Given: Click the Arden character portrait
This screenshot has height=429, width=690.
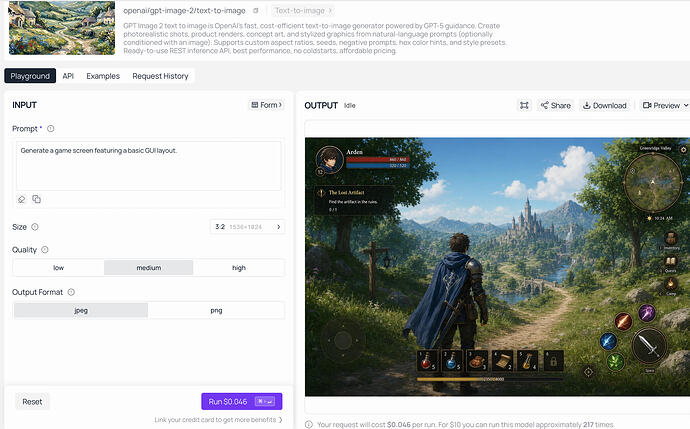Looking at the screenshot, I should (330, 159).
